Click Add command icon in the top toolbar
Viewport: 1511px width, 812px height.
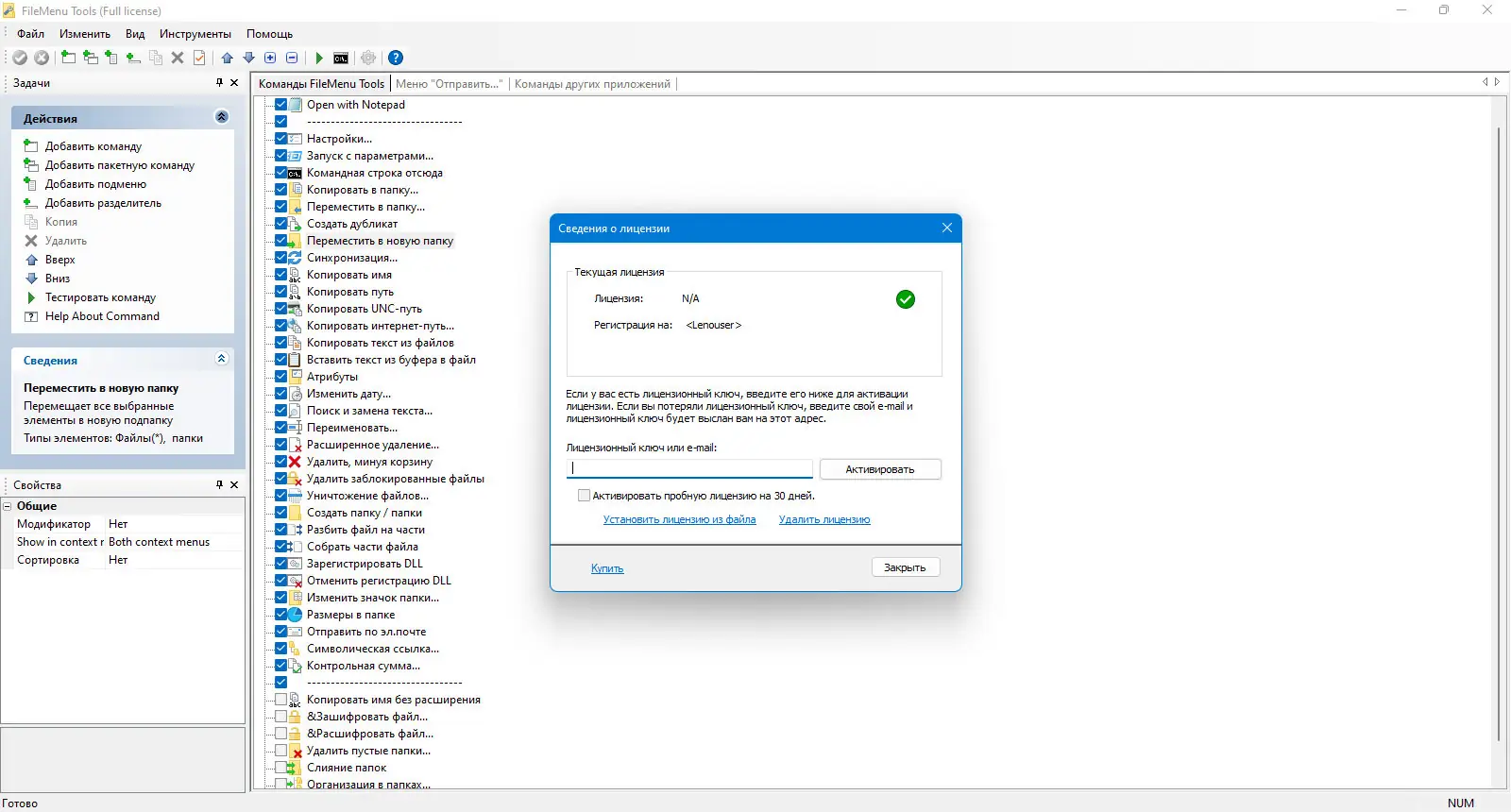(x=68, y=58)
